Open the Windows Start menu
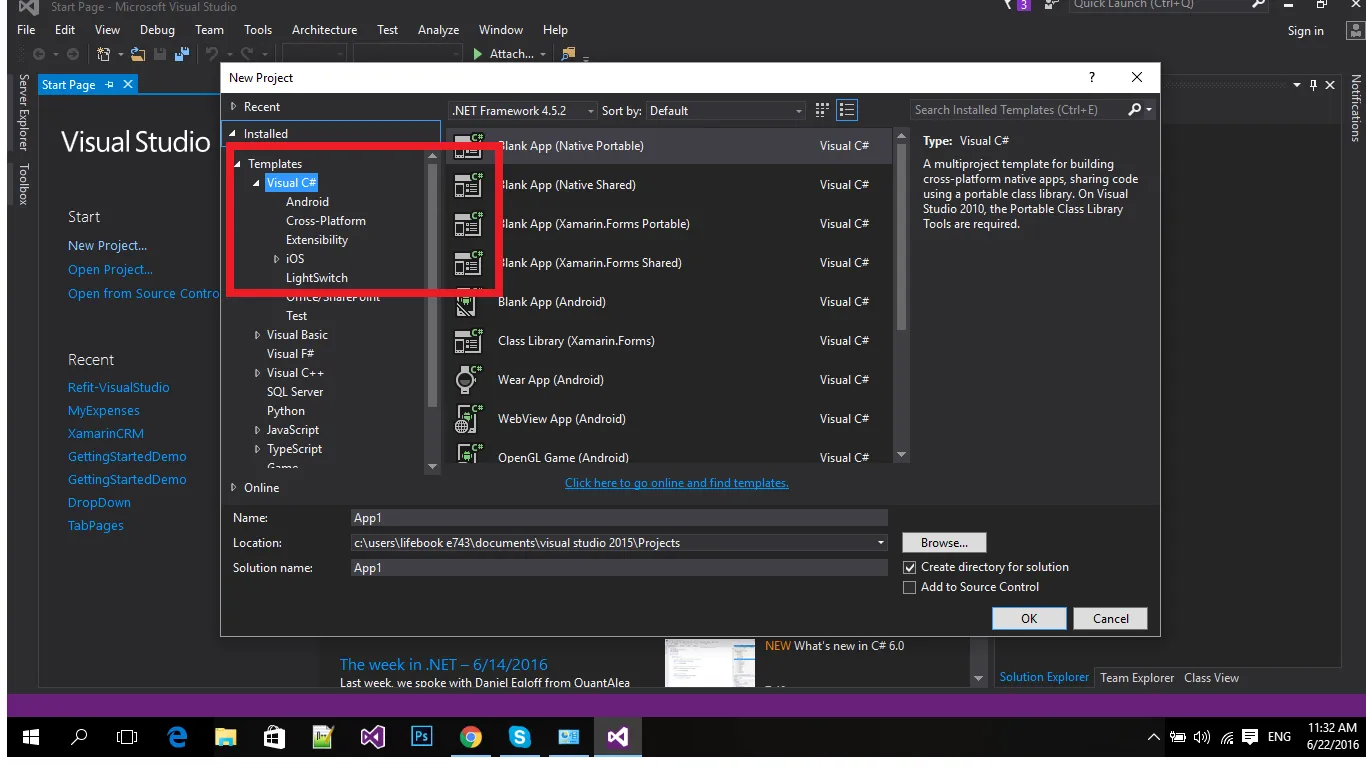 coord(30,738)
